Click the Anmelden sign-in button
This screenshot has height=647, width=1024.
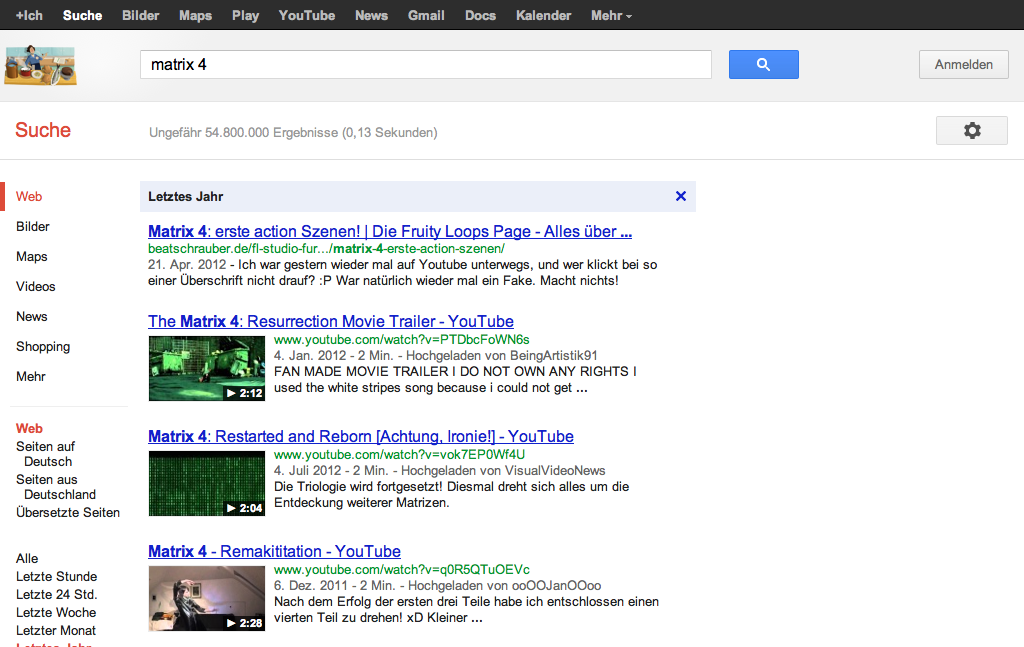[963, 65]
